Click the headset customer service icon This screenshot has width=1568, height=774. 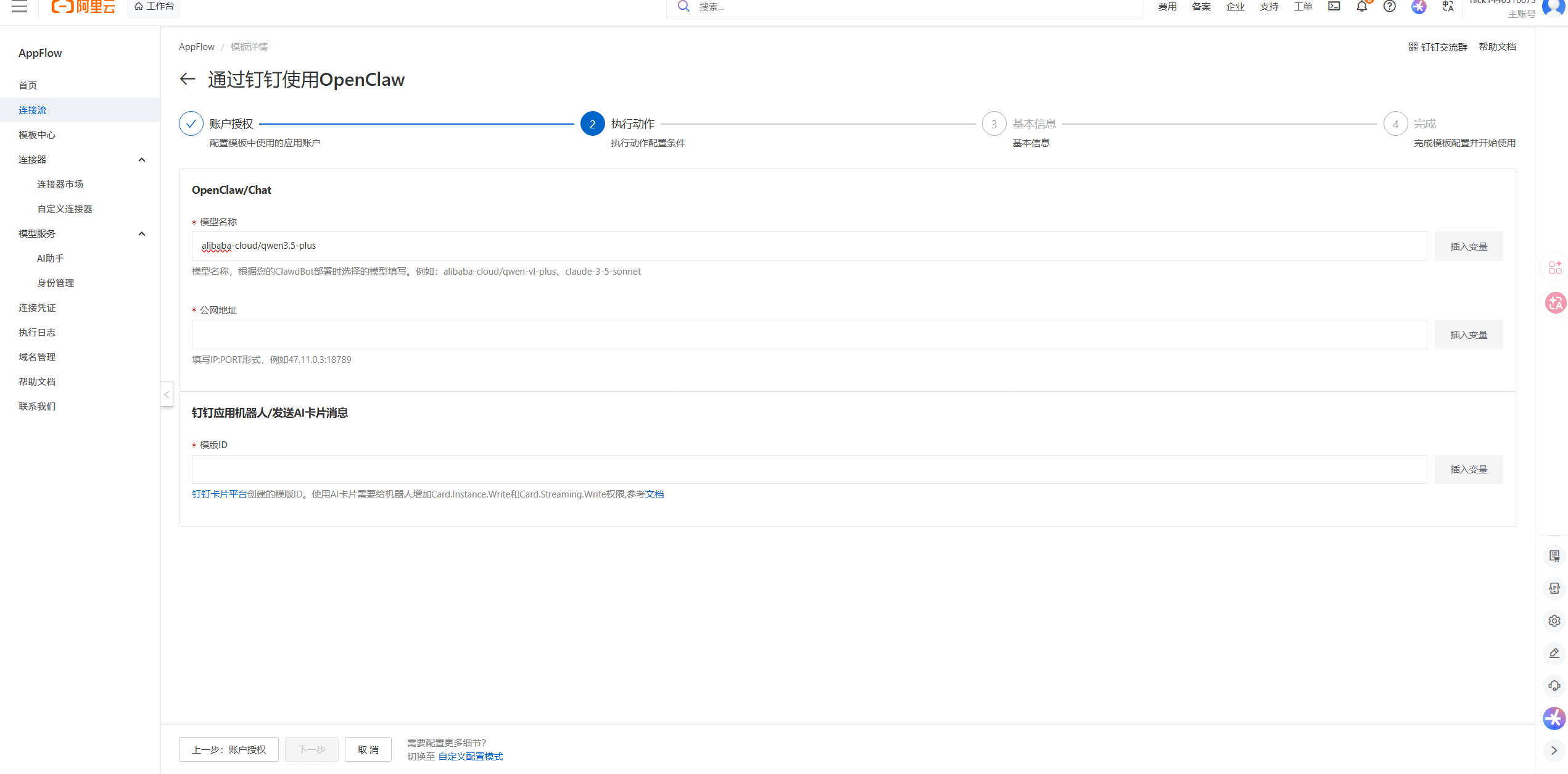tap(1554, 686)
